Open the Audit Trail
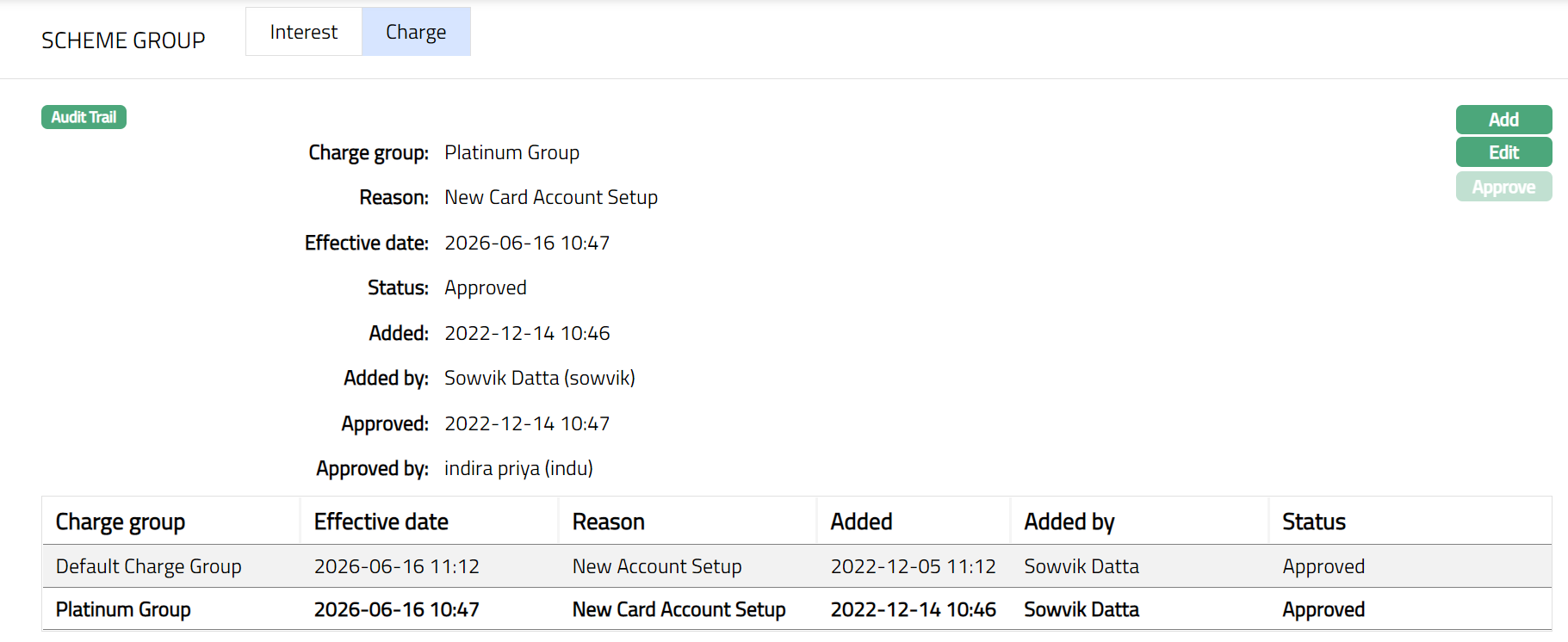 tap(84, 117)
